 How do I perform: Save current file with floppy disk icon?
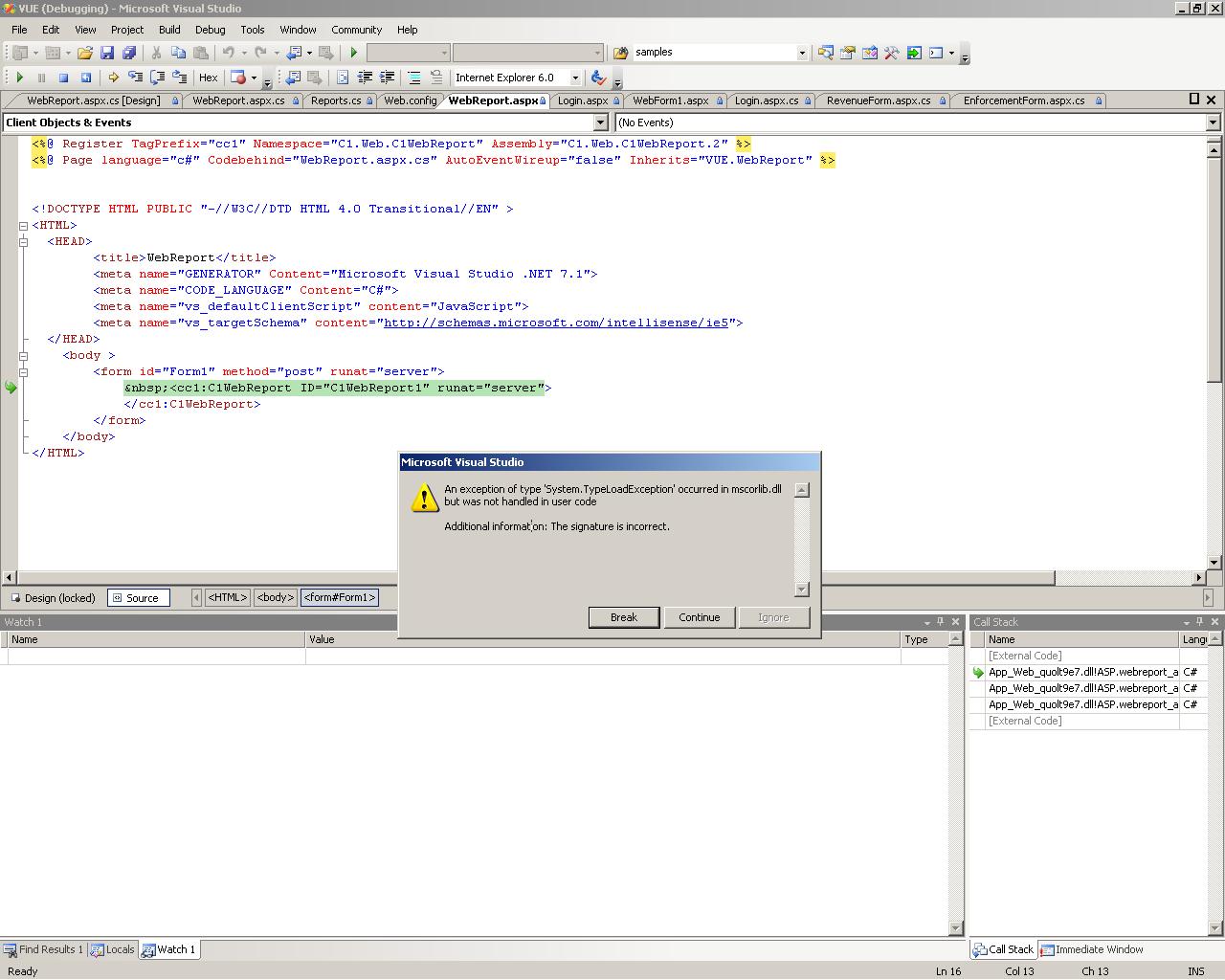click(x=107, y=53)
